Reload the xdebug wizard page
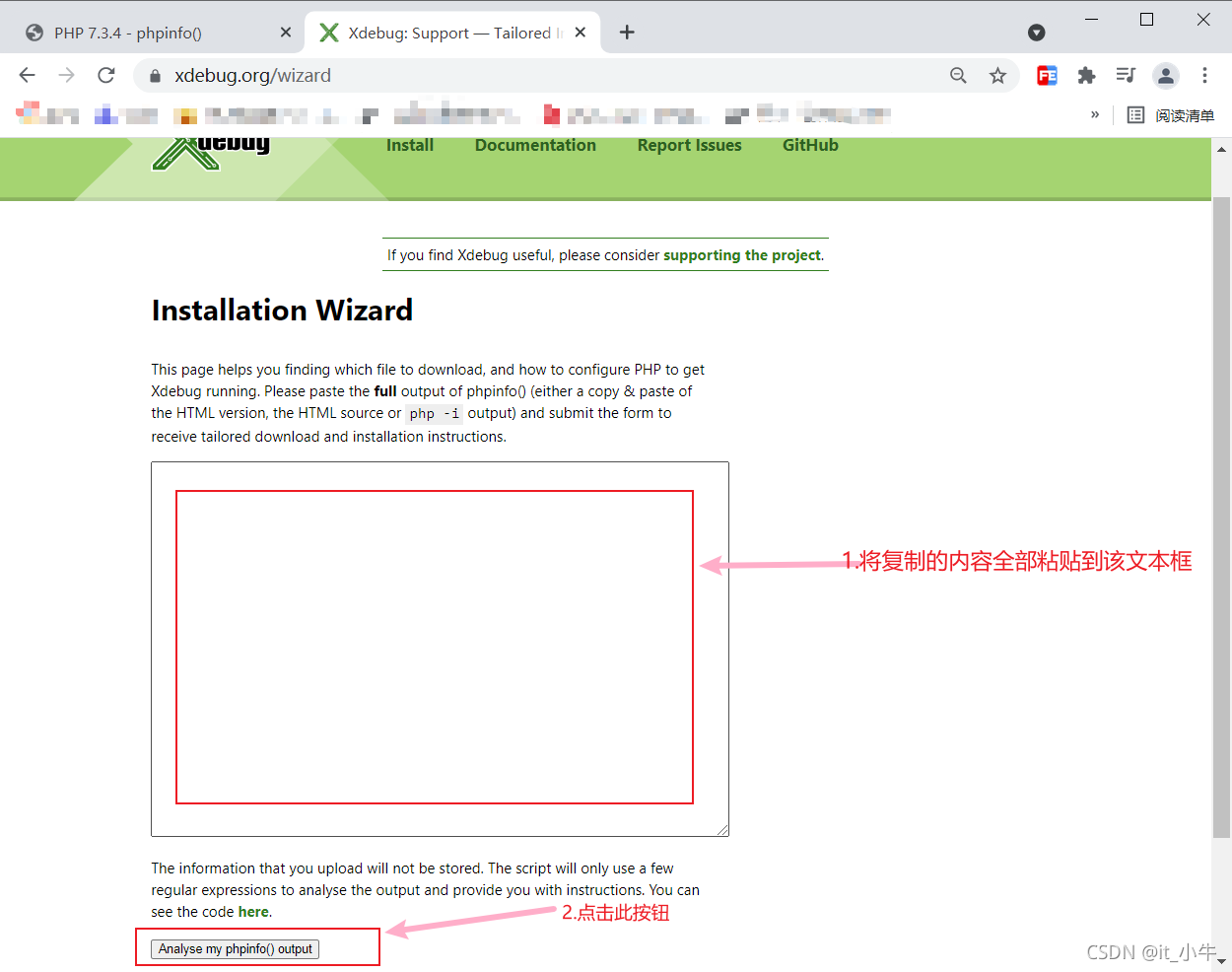The width and height of the screenshot is (1232, 972). [106, 75]
